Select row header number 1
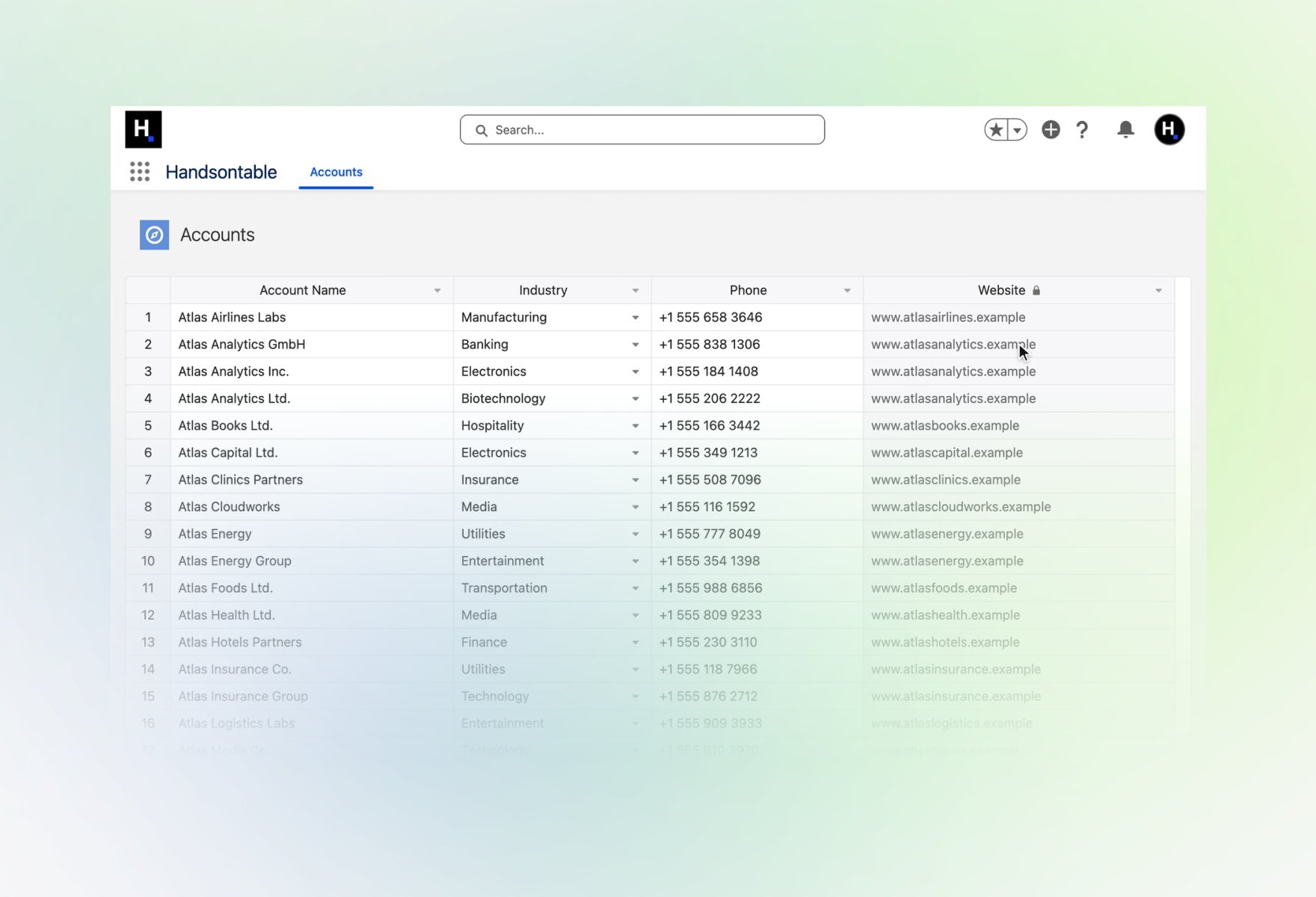This screenshot has width=1316, height=897. (148, 317)
